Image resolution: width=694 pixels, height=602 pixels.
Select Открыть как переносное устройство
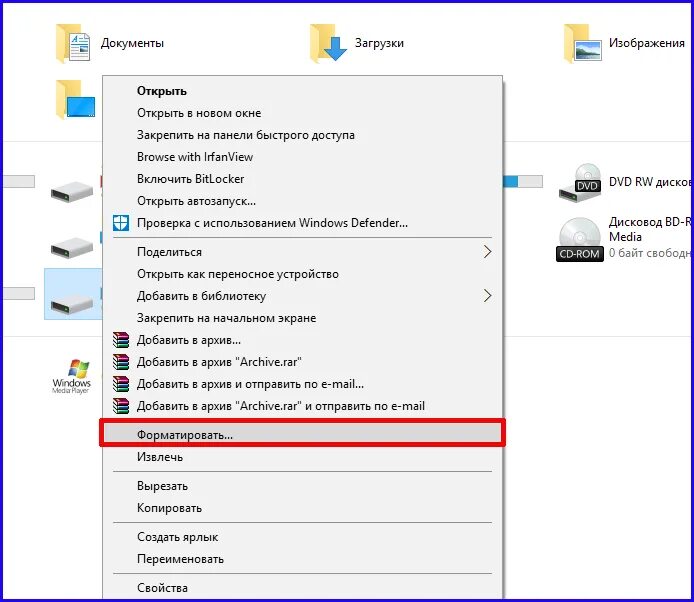click(303, 274)
